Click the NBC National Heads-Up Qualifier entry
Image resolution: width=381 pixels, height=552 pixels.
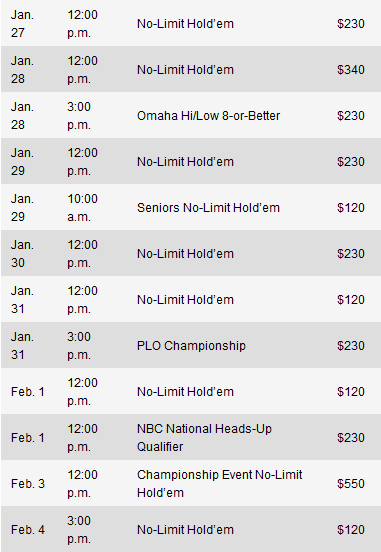point(204,438)
